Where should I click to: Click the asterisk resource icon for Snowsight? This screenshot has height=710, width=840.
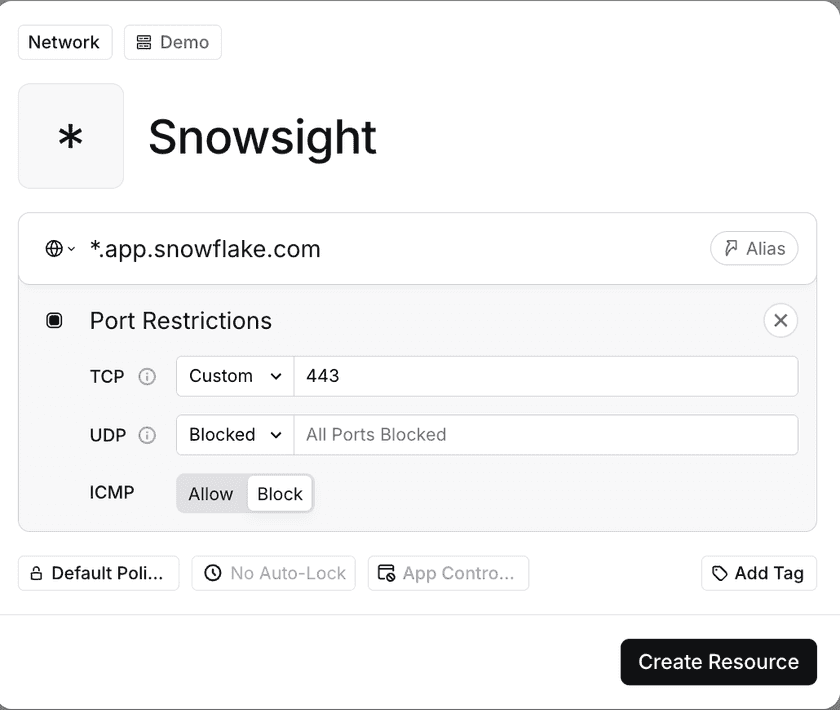[70, 136]
